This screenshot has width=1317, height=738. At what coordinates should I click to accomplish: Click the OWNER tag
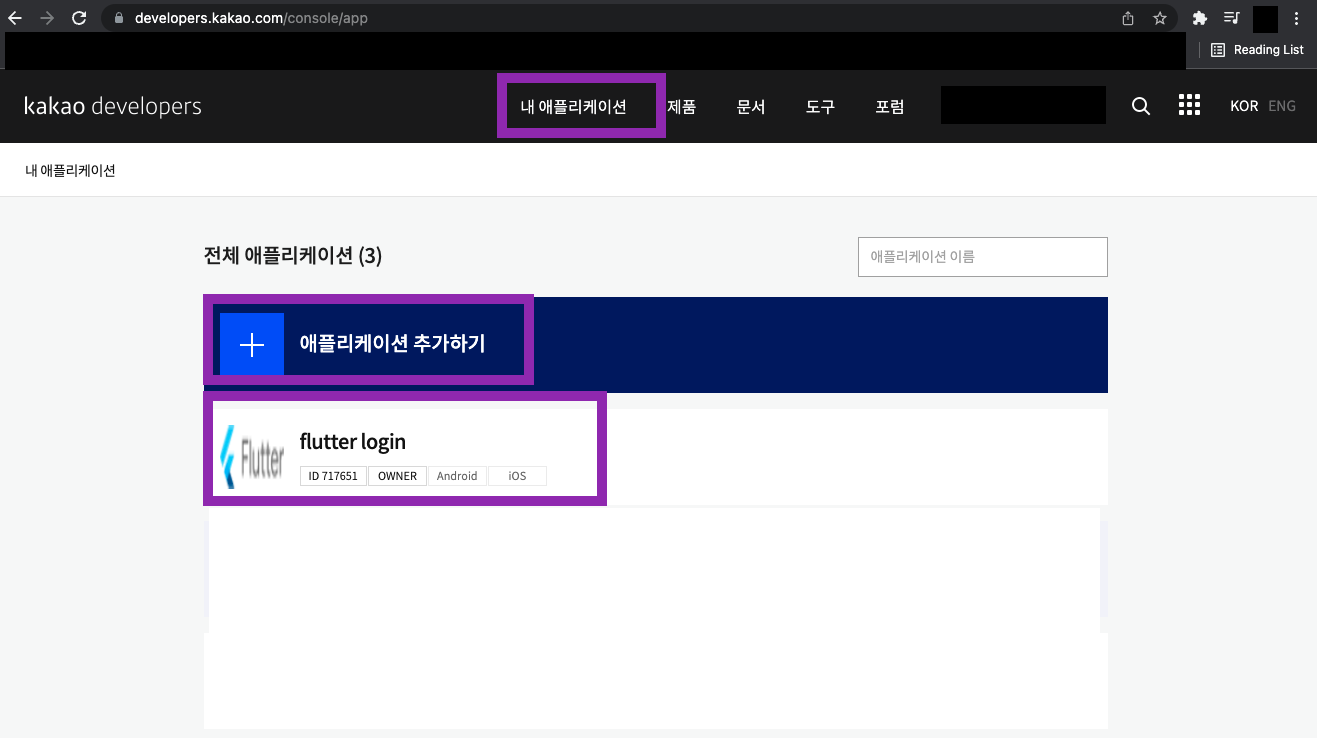(x=397, y=476)
